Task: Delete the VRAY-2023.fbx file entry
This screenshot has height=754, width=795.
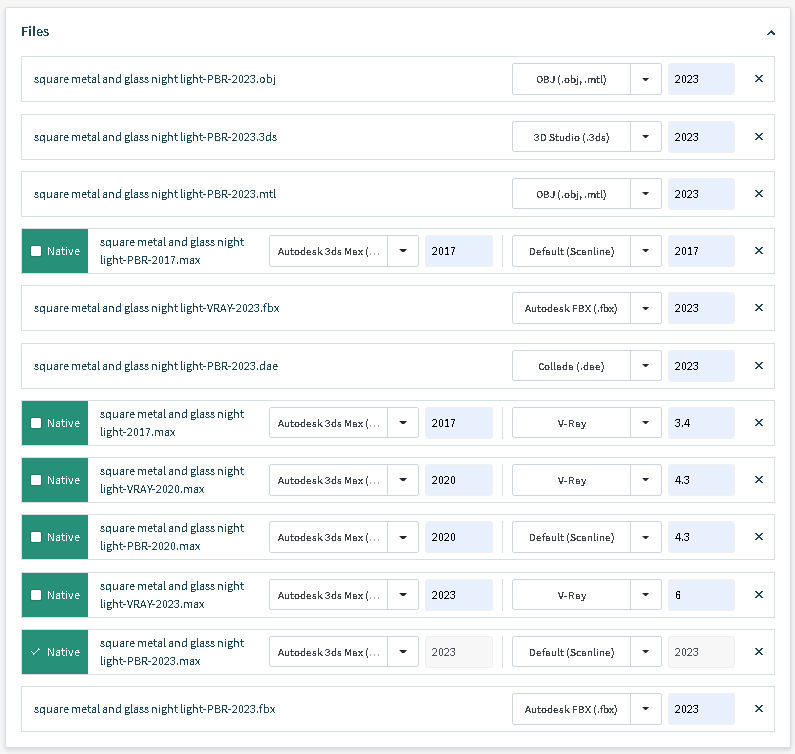Action: point(758,308)
